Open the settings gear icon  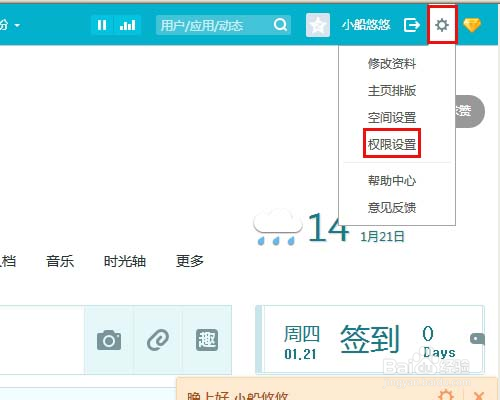pos(442,25)
